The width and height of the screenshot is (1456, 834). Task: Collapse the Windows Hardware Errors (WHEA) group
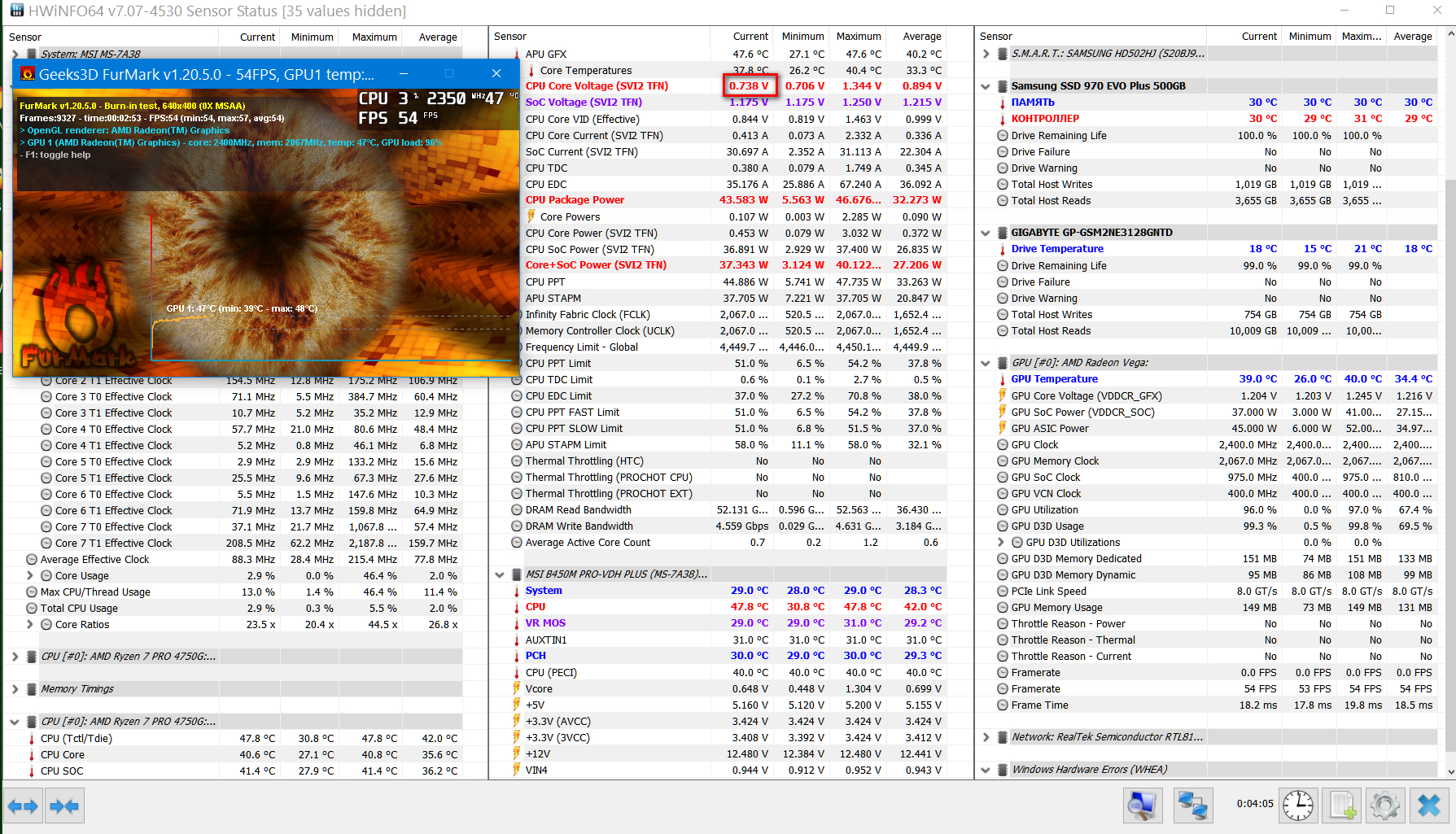(986, 770)
